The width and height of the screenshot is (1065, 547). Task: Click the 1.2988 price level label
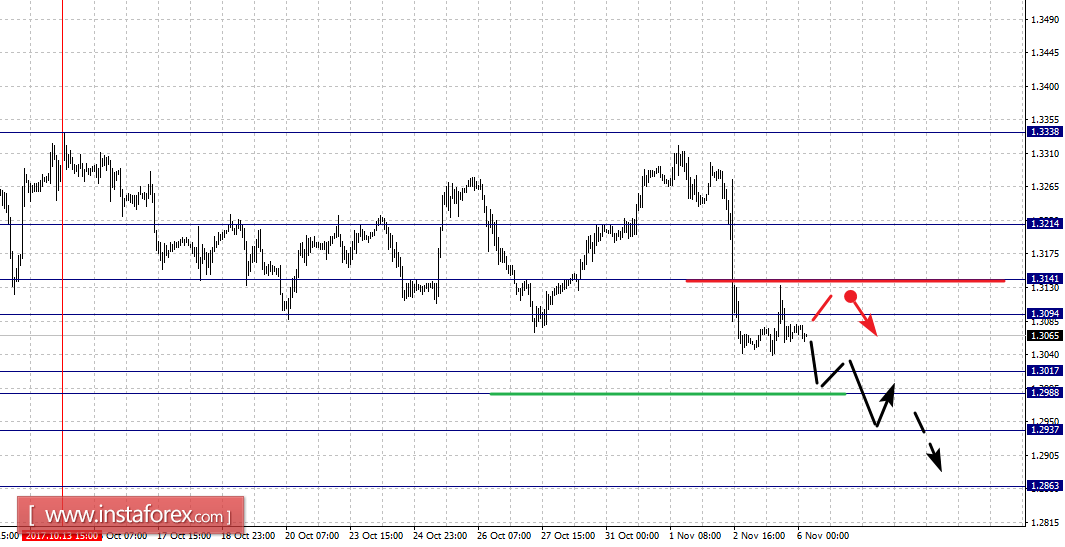1045,393
